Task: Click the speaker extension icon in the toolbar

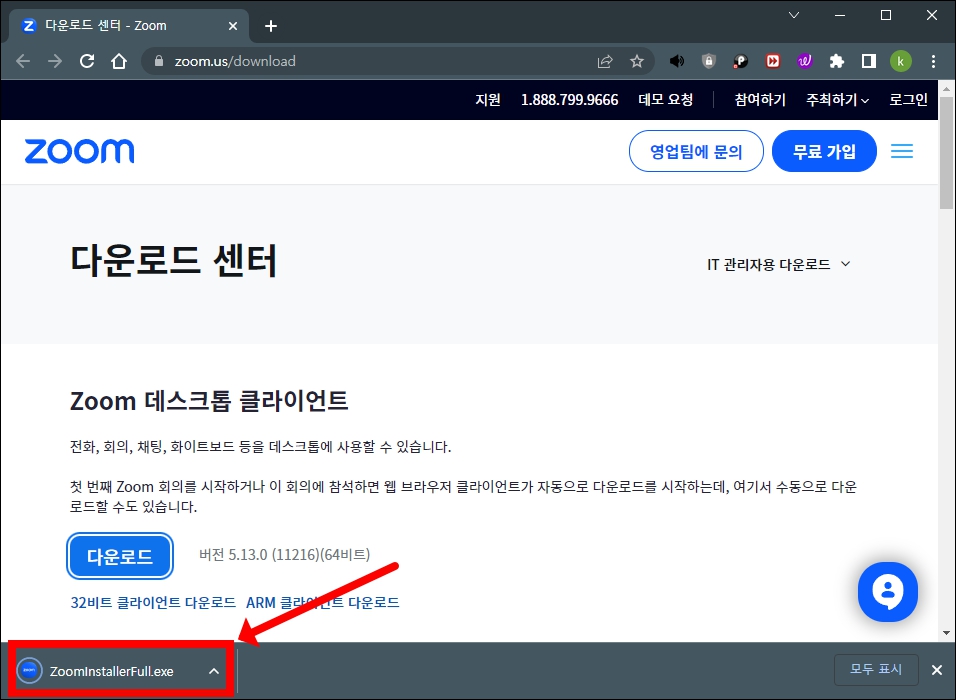Action: coord(677,61)
